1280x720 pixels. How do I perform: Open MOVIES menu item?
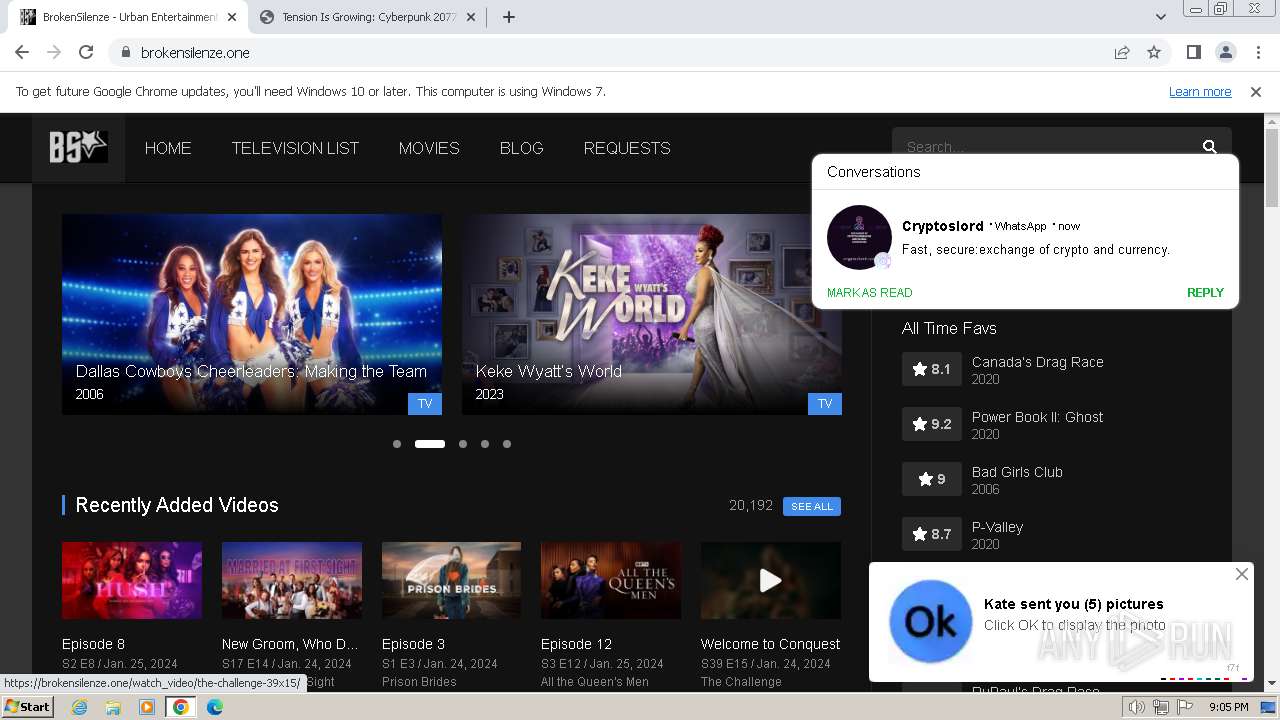click(x=429, y=148)
